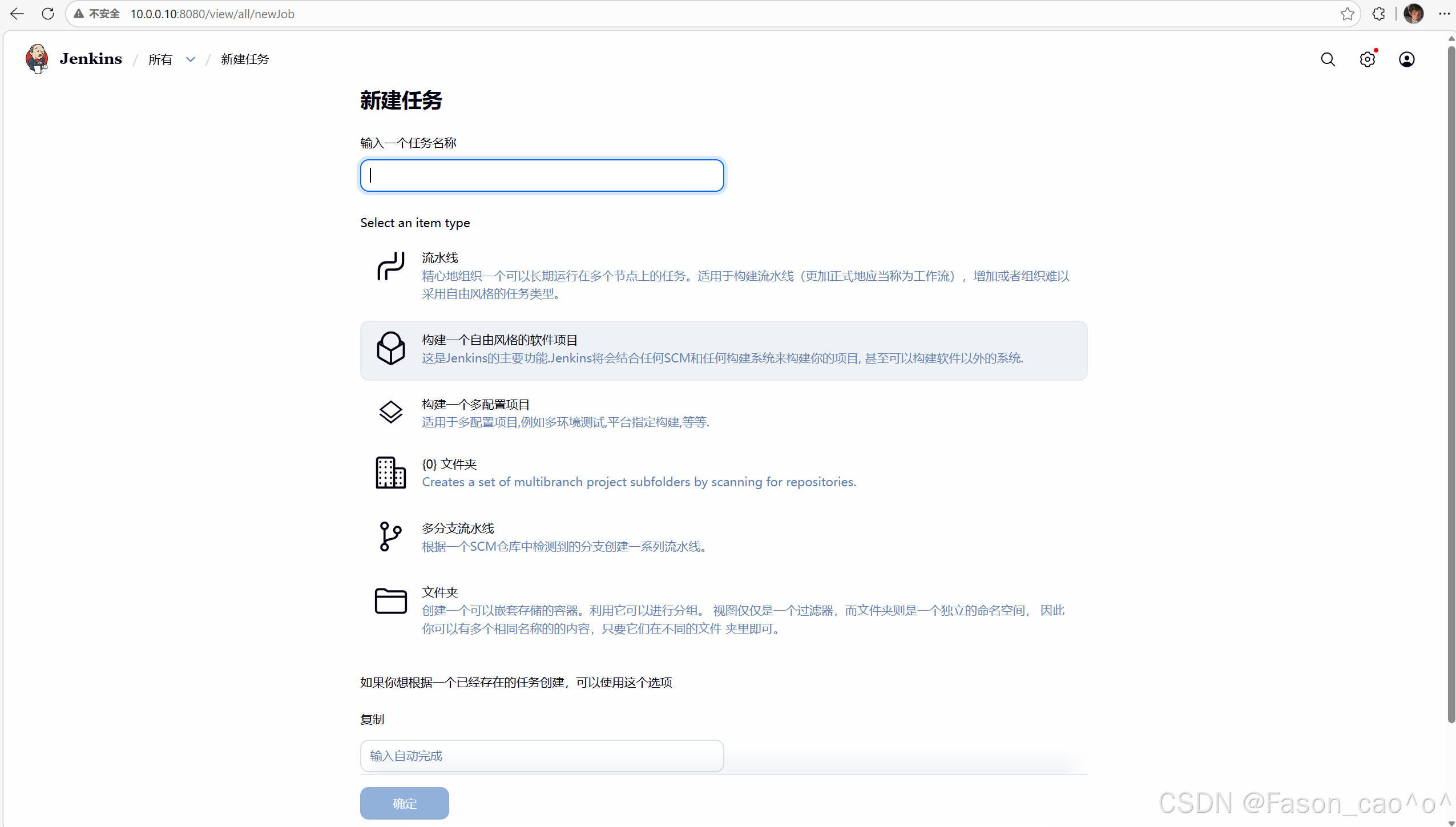Select the freestyle project cube icon

tap(390, 348)
